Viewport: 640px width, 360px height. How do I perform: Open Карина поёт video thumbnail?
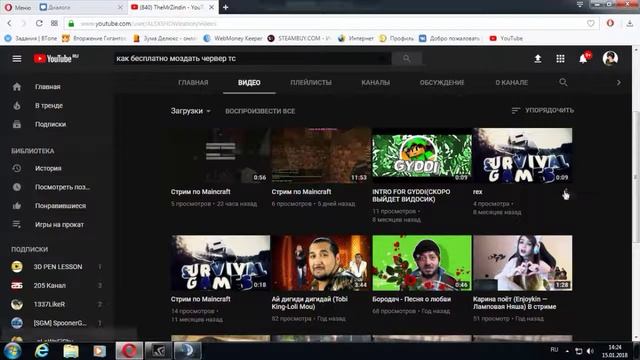(522, 263)
